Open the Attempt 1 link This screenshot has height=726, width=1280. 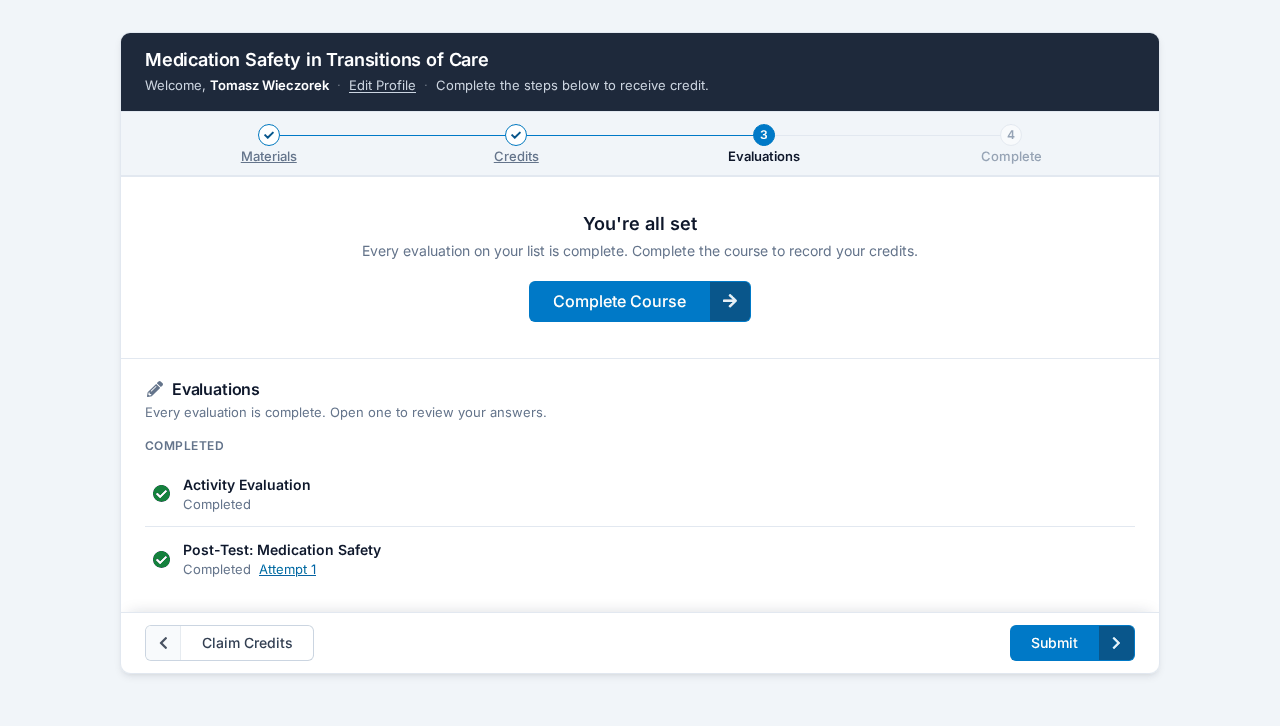(287, 569)
